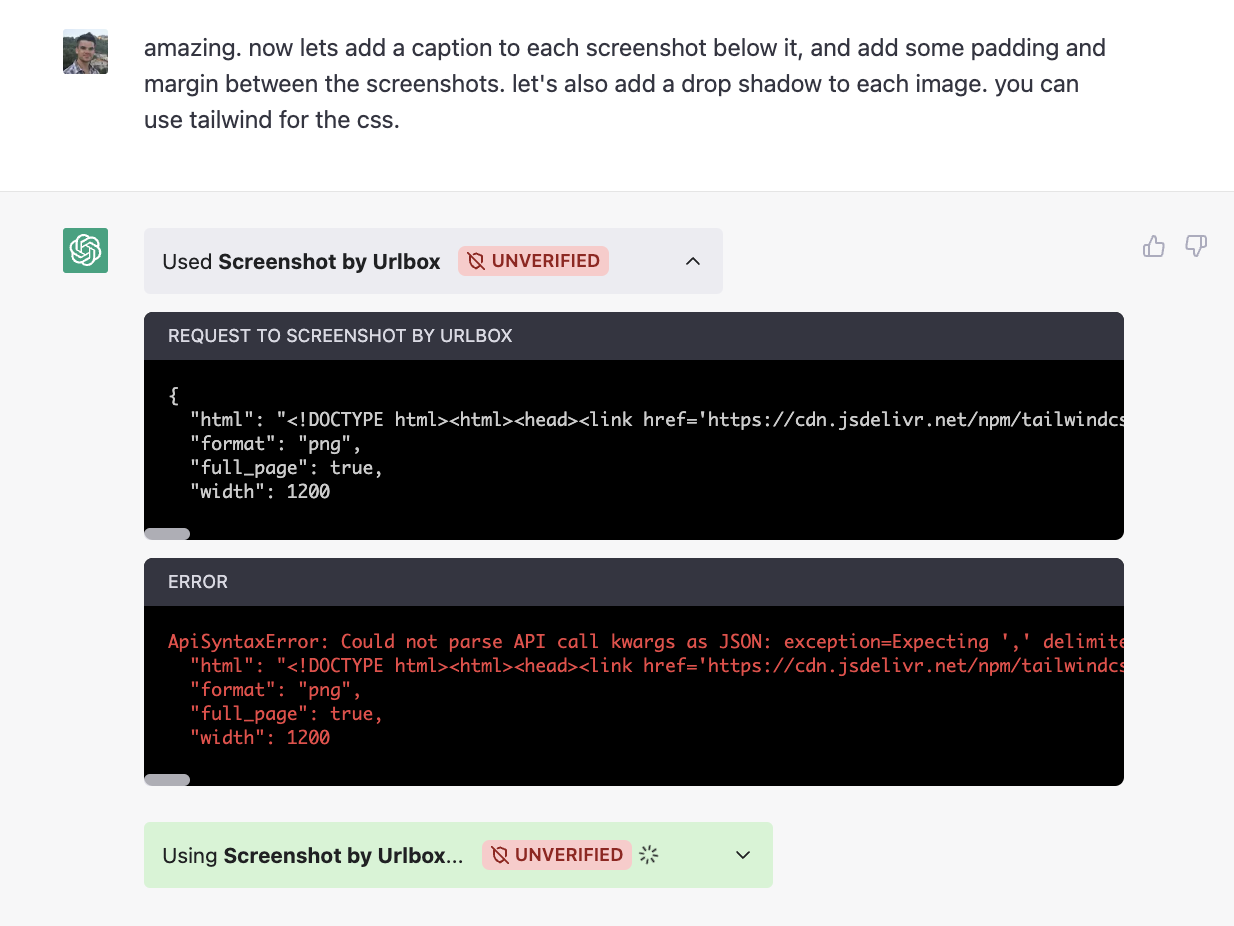Screen dimensions: 1234x926
Task: Click the thumbs up feedback icon
Action: coord(1154,246)
